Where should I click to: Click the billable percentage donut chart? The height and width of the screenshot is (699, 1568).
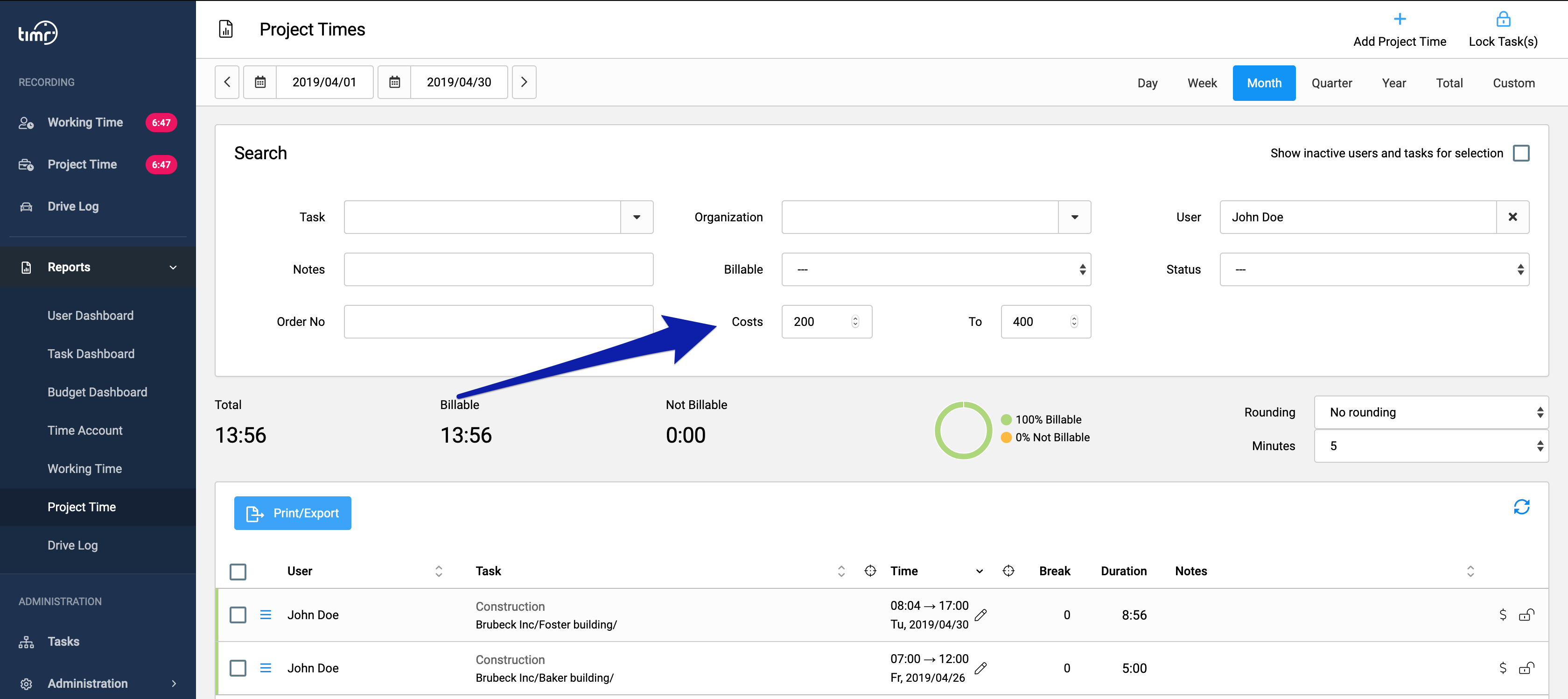(963, 430)
